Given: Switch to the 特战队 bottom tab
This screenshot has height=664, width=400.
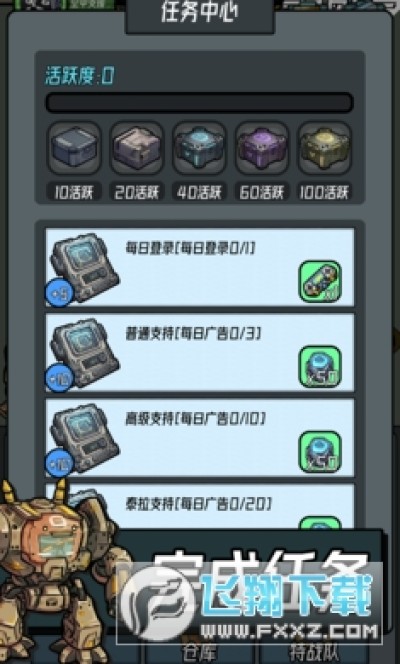Looking at the screenshot, I should click(314, 653).
